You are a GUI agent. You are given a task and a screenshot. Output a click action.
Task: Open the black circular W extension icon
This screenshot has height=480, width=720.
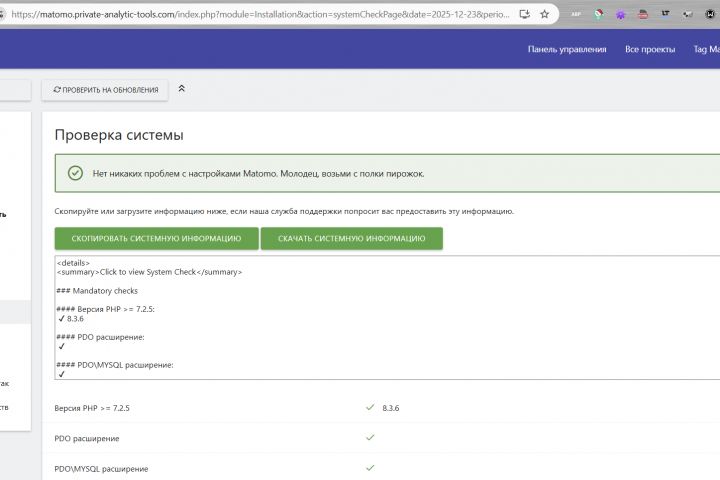710,14
